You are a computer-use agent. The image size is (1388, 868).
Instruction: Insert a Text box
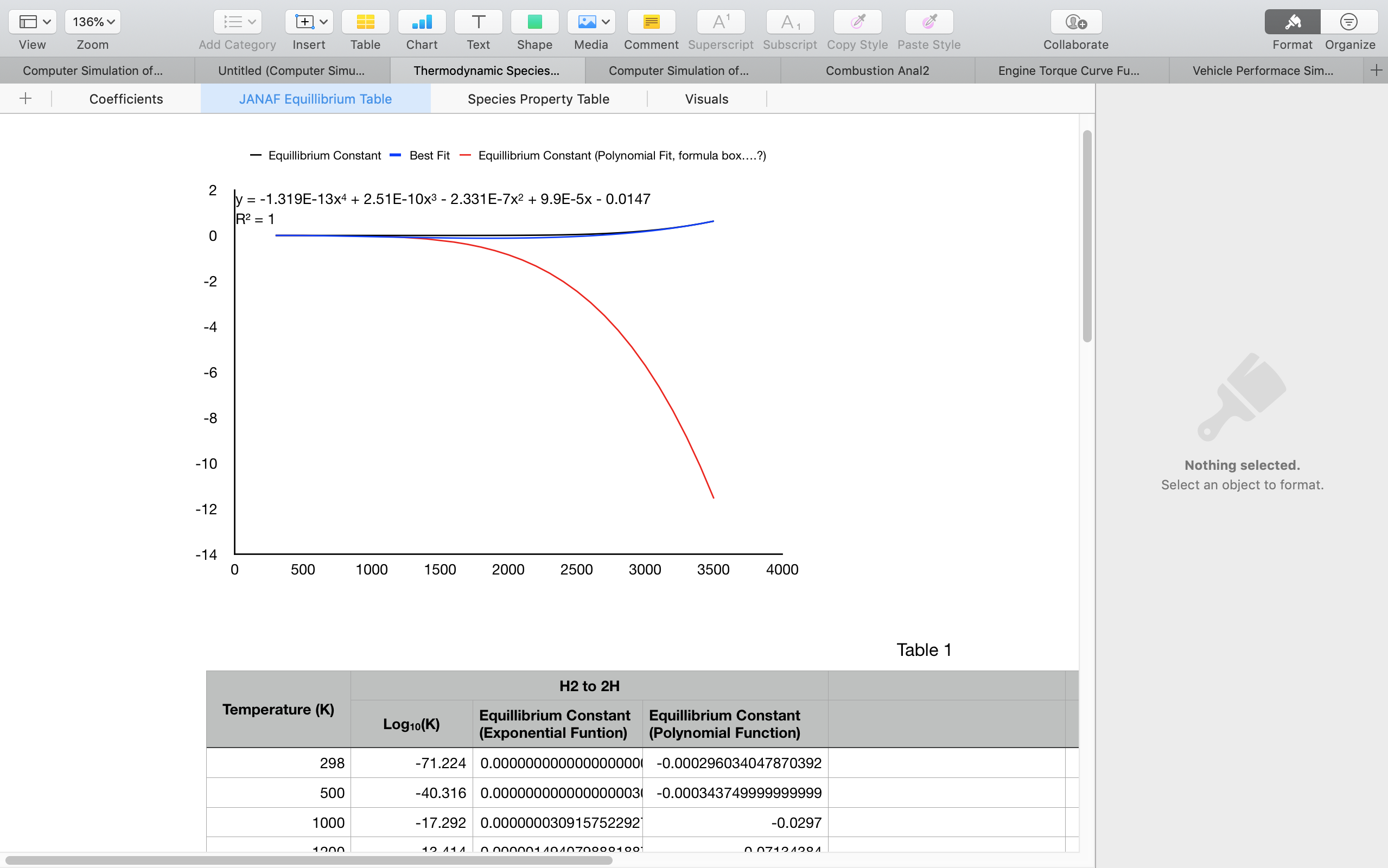pos(477,22)
